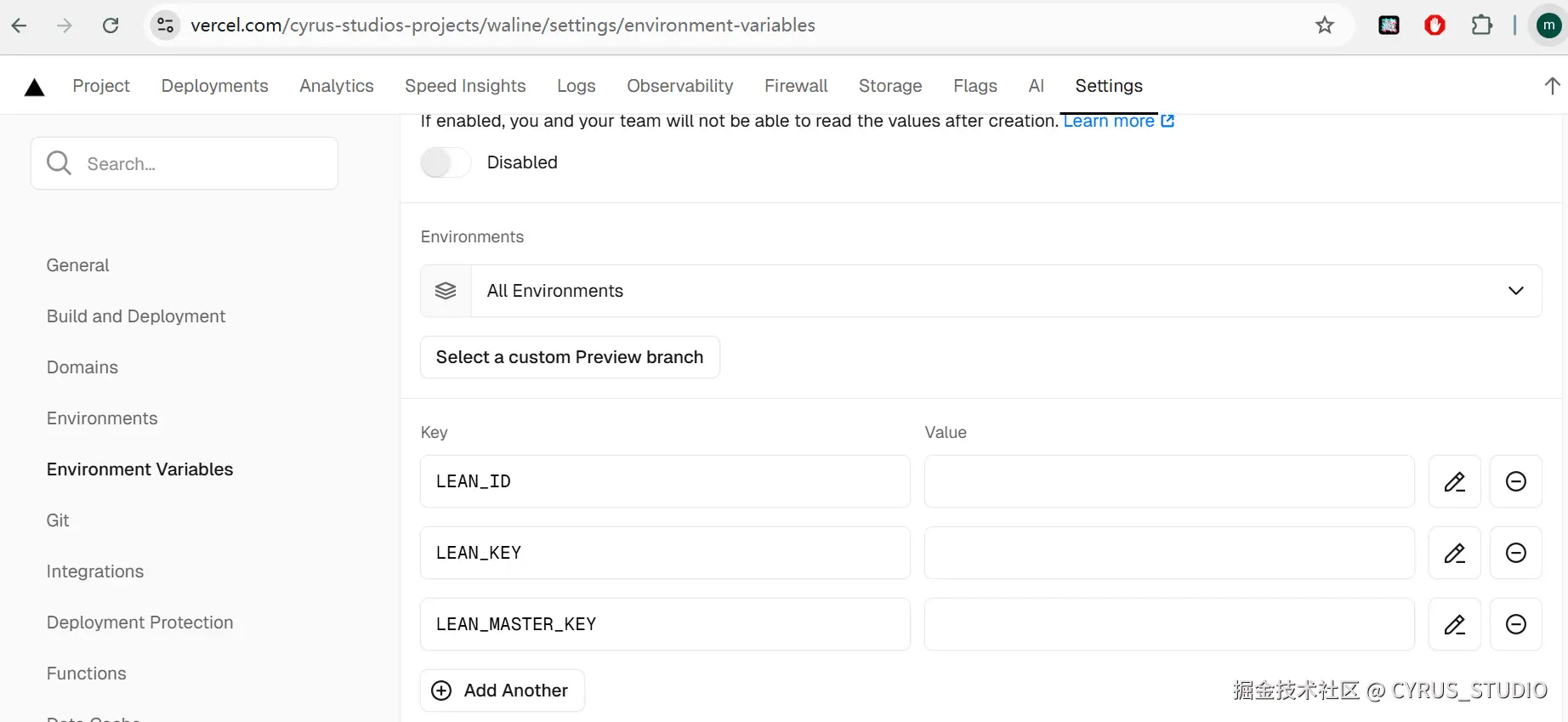This screenshot has width=1568, height=722.
Task: Select the Settings tab
Action: [x=1109, y=86]
